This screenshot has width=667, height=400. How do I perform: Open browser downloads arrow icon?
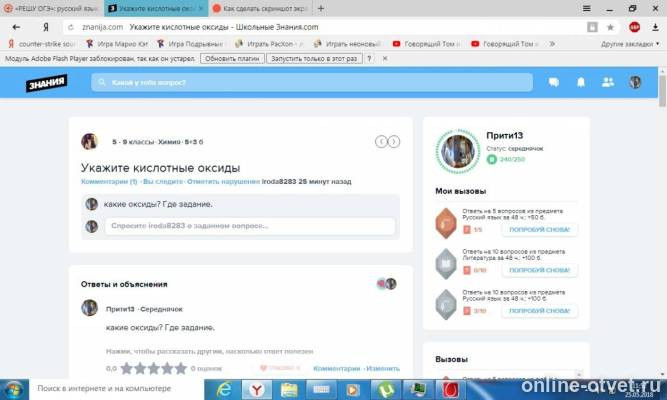tap(655, 27)
